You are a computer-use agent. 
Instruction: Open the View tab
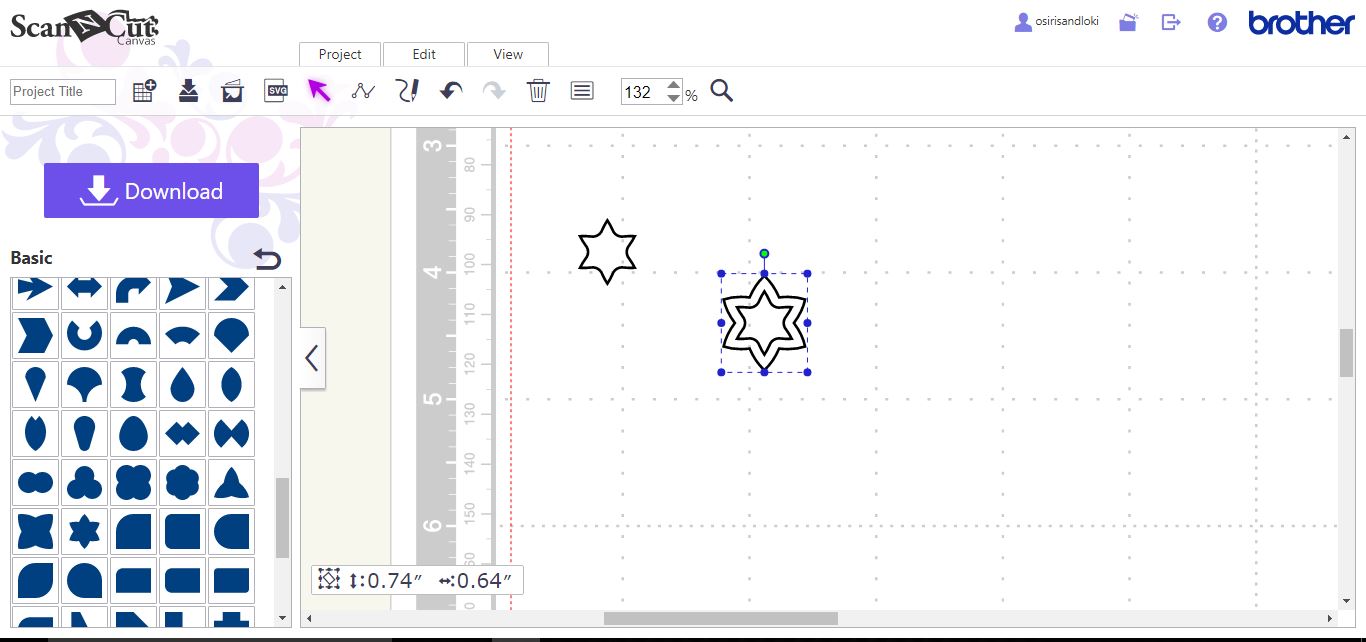[507, 54]
